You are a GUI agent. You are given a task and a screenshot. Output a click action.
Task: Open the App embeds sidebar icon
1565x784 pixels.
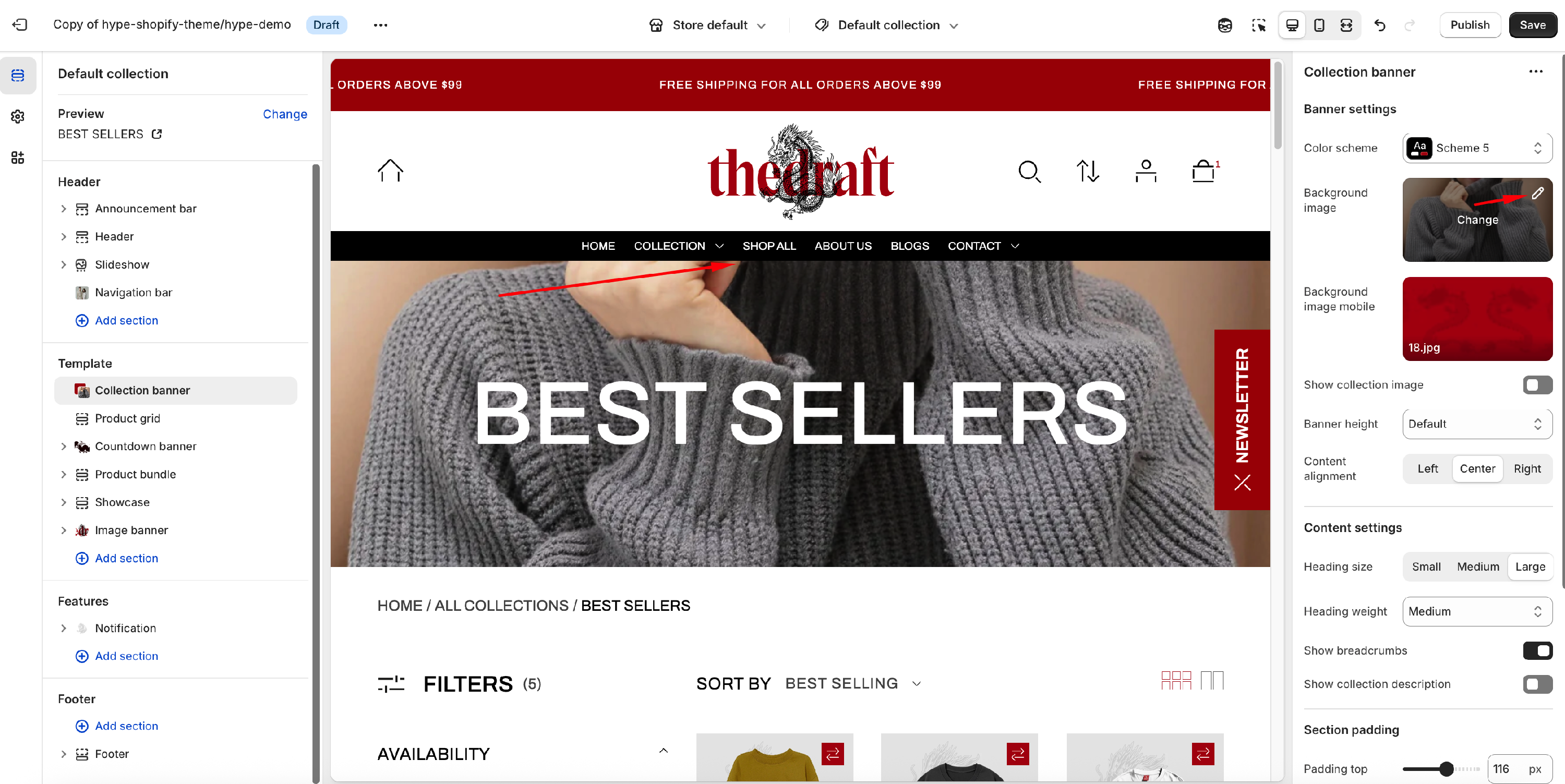18,158
